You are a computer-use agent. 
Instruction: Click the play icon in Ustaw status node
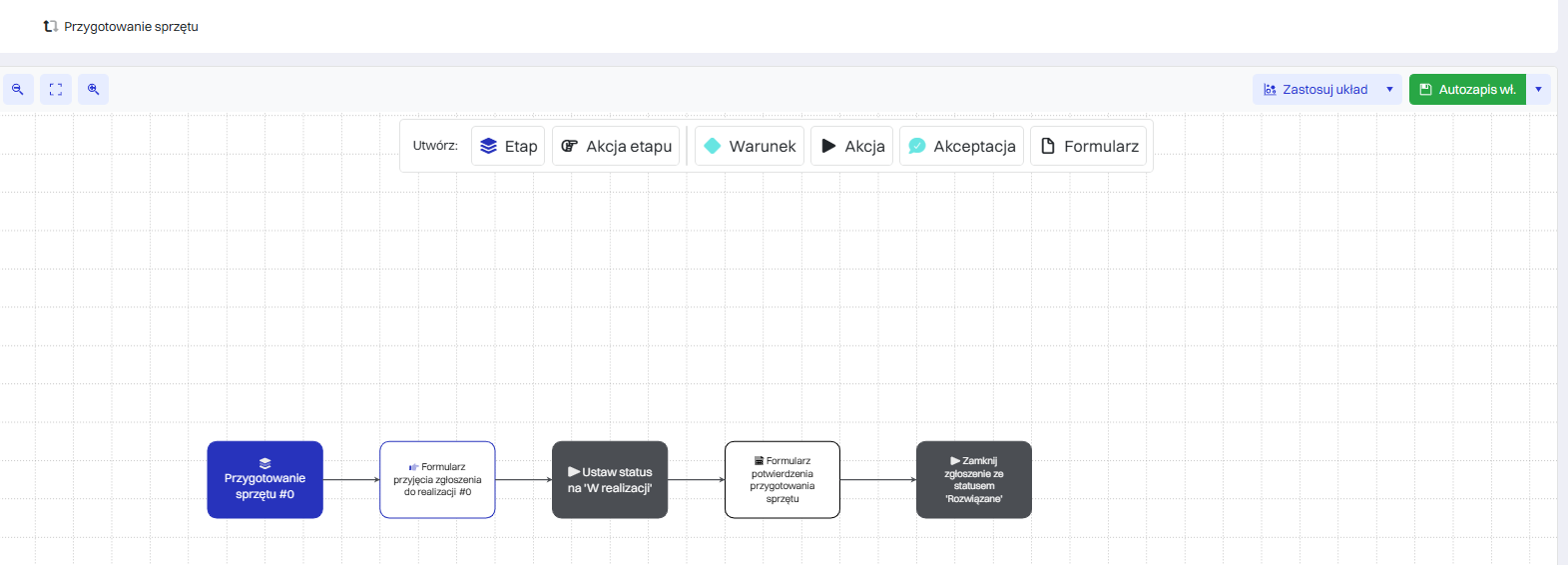coord(574,472)
